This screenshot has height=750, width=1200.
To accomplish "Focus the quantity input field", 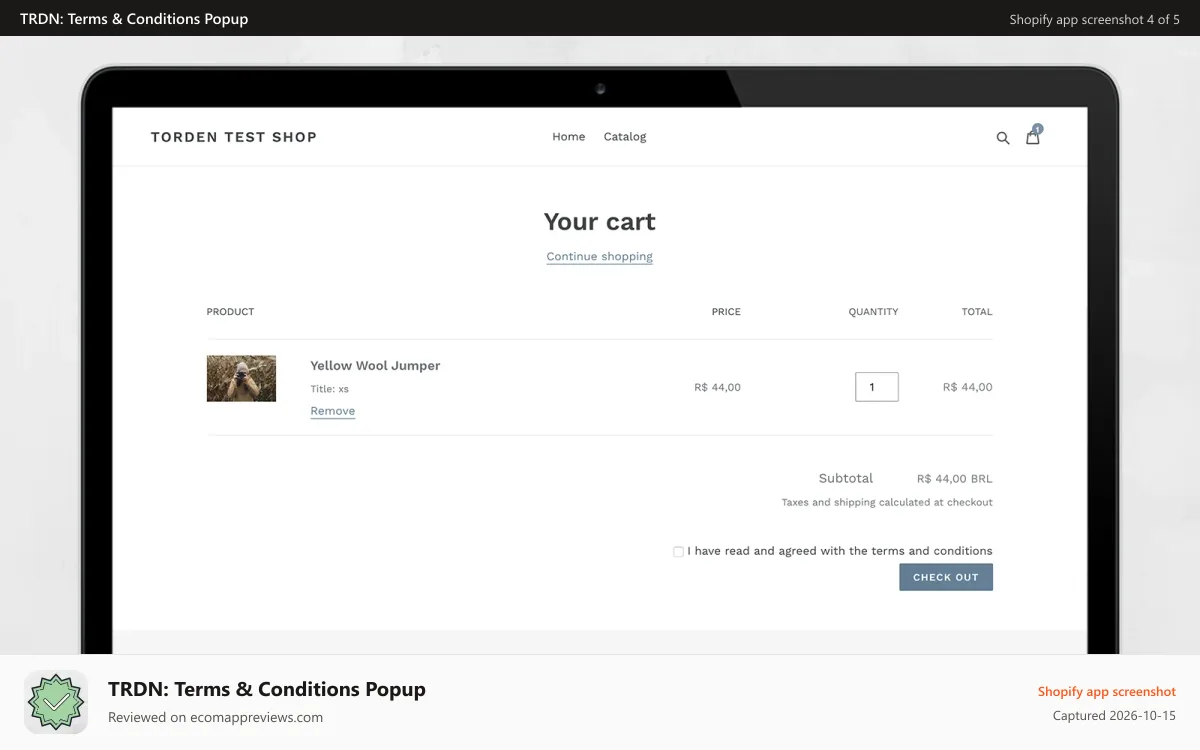I will click(877, 387).
